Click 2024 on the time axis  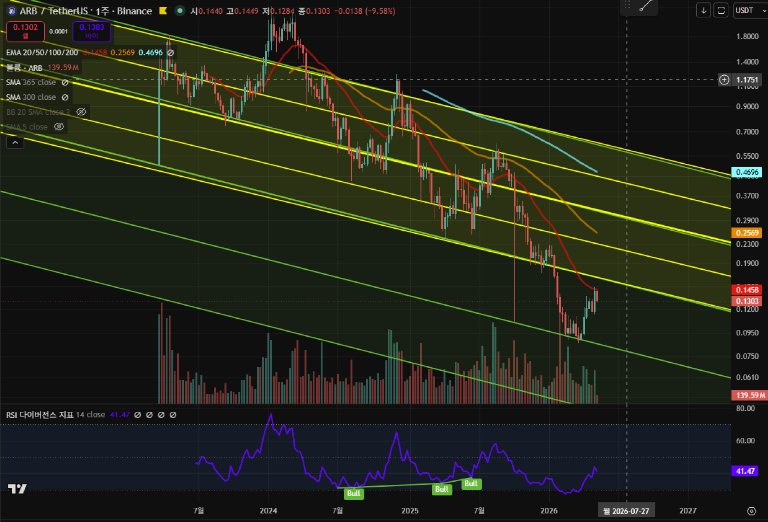click(268, 511)
